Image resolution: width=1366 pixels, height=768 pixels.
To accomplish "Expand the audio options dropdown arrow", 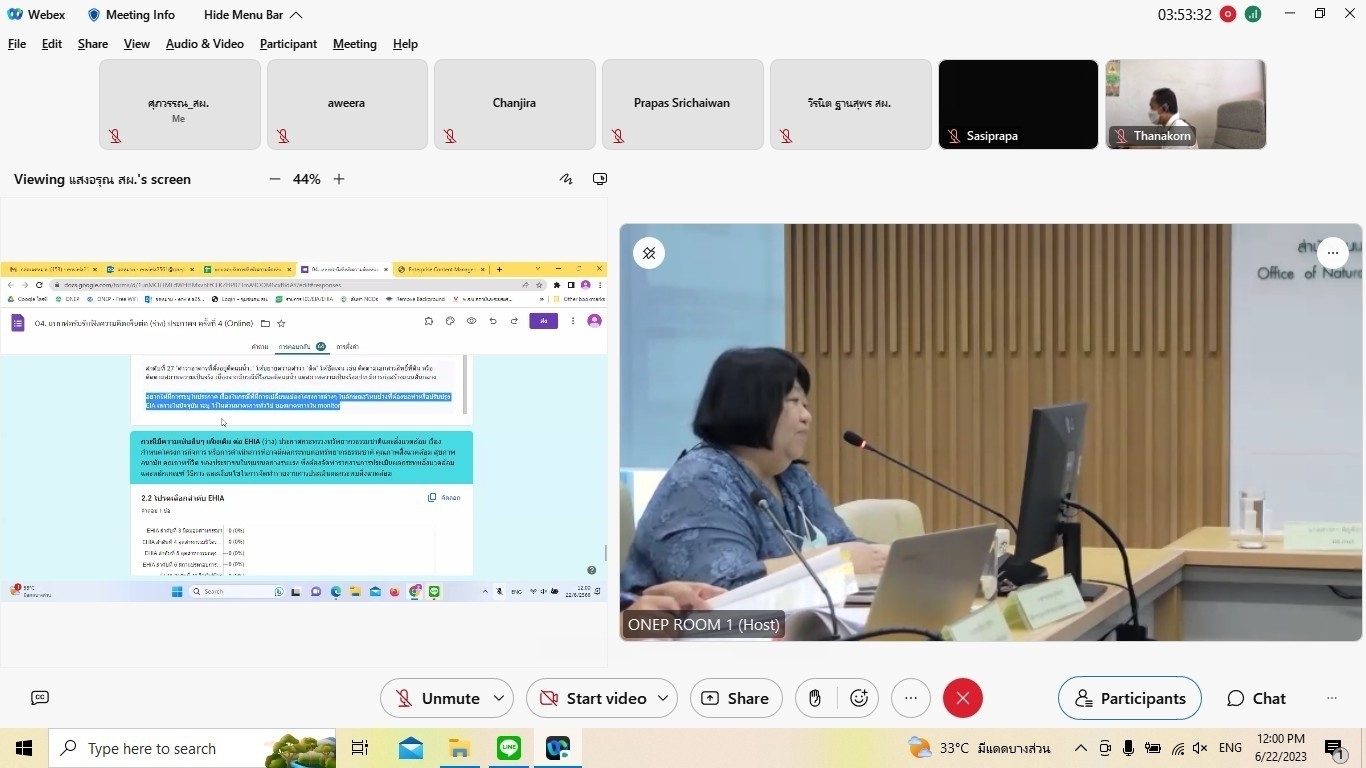I will [499, 698].
